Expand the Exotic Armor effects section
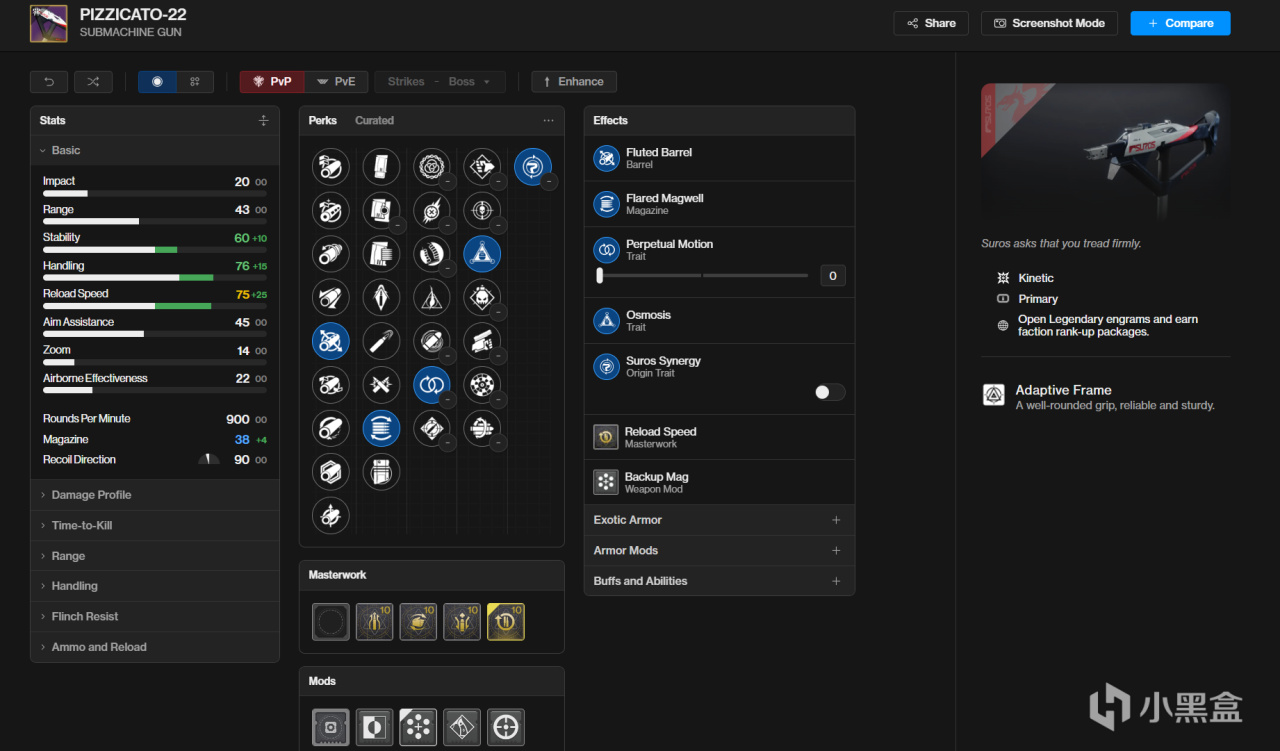Image resolution: width=1280 pixels, height=751 pixels. point(720,520)
